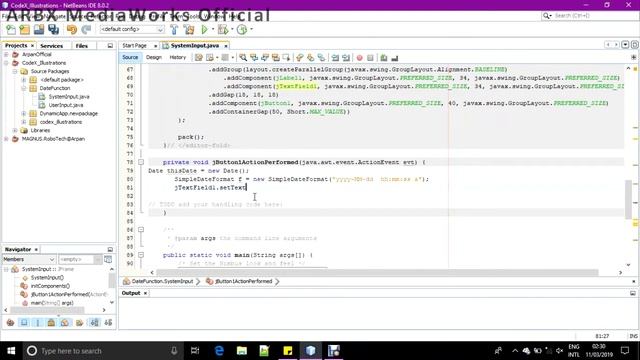
Task: Close the SystemInput.java tab
Action: coord(225,46)
